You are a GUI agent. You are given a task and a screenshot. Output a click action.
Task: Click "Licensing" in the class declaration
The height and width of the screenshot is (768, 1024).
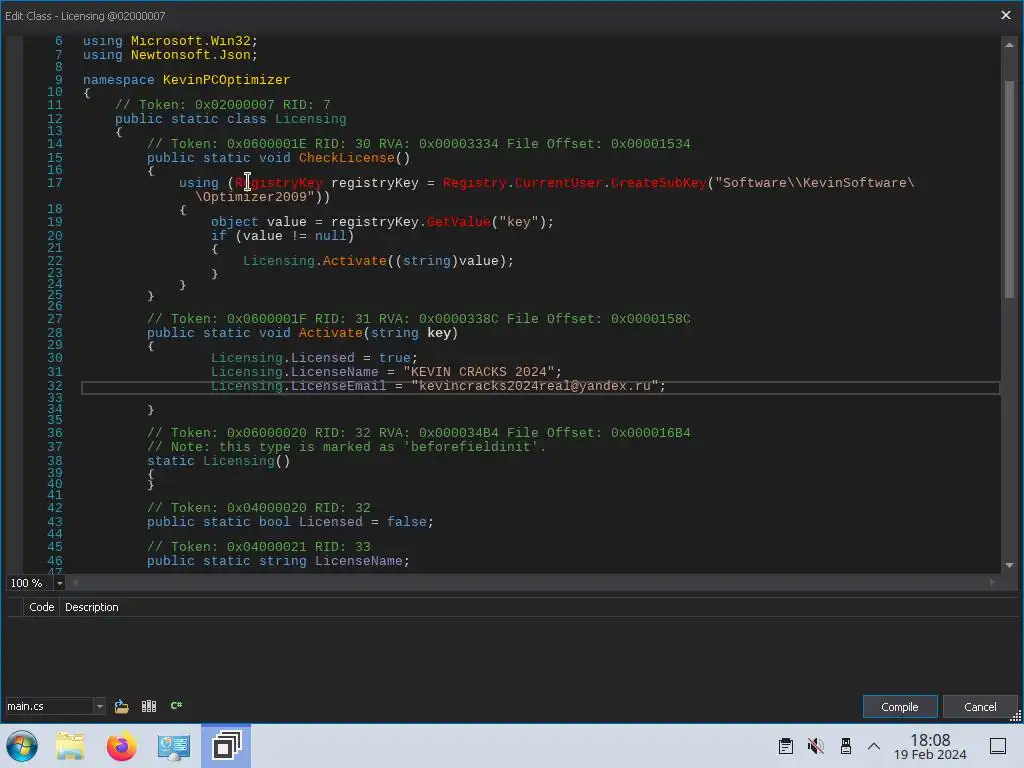[310, 119]
